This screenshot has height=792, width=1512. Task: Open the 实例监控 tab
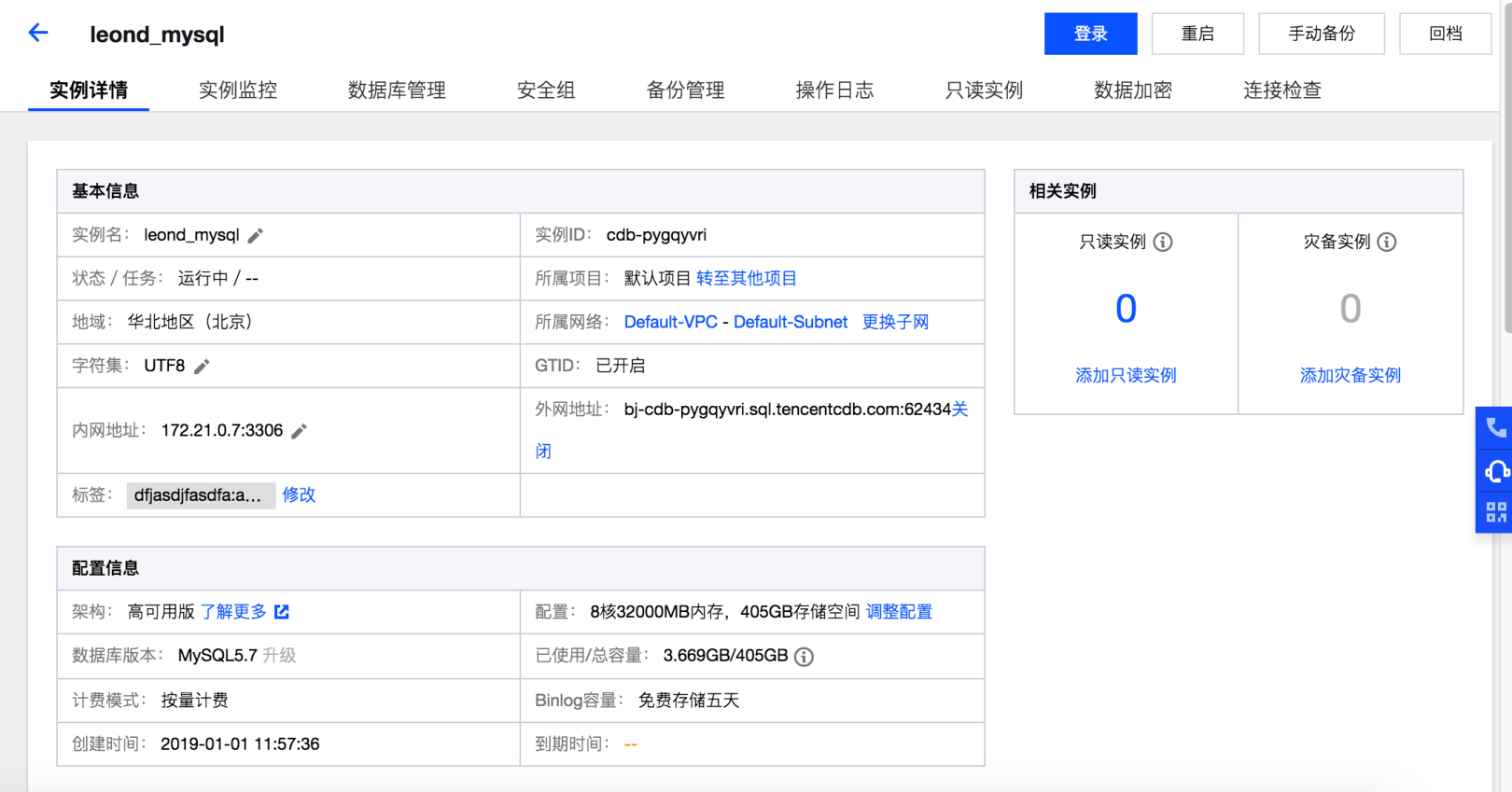click(238, 90)
